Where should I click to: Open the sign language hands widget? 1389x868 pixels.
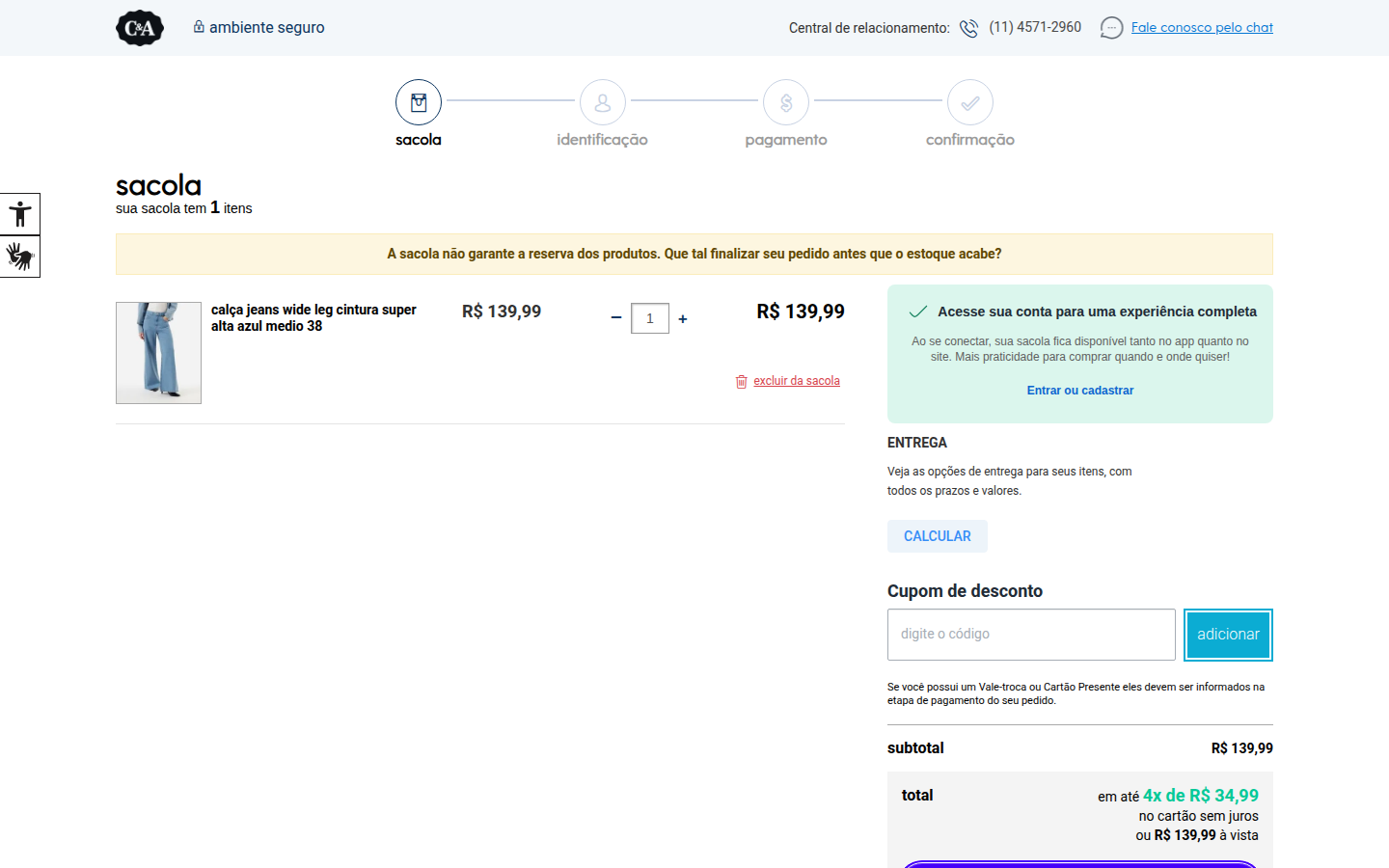coord(19,257)
